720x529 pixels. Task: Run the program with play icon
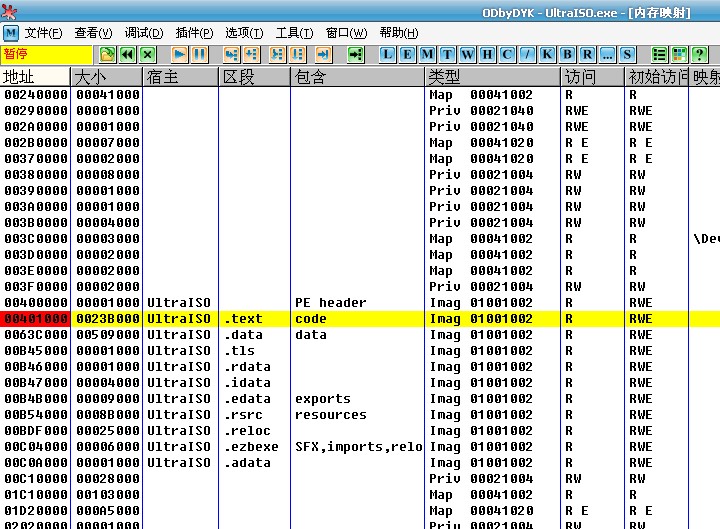pyautogui.click(x=180, y=55)
